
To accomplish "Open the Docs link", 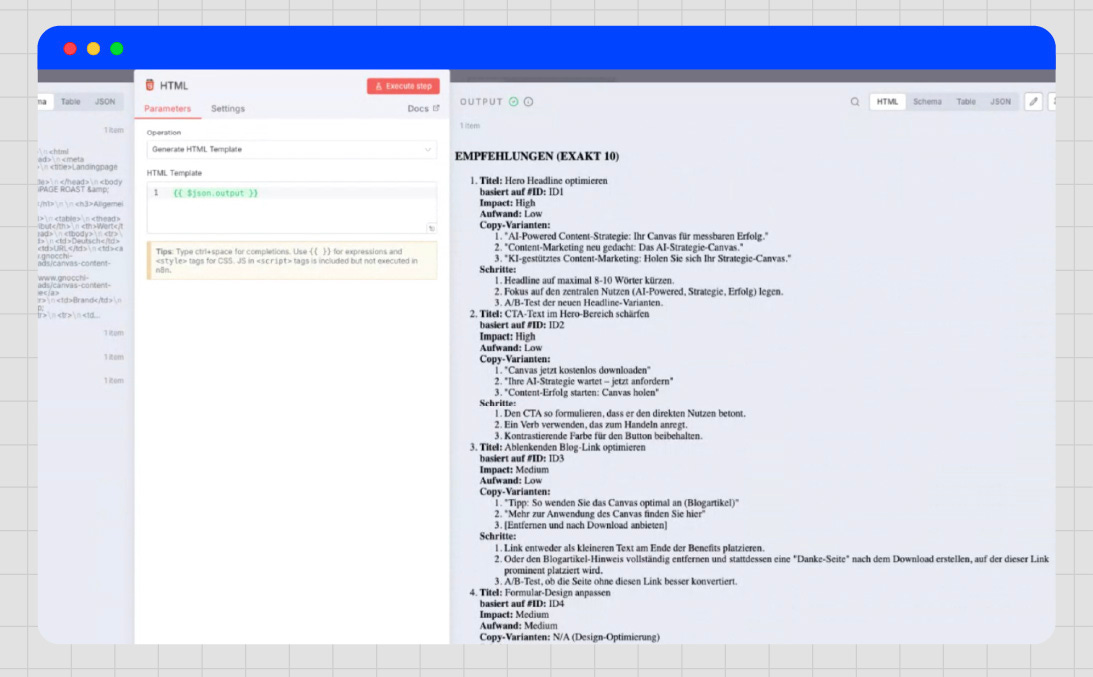I will click(x=419, y=108).
